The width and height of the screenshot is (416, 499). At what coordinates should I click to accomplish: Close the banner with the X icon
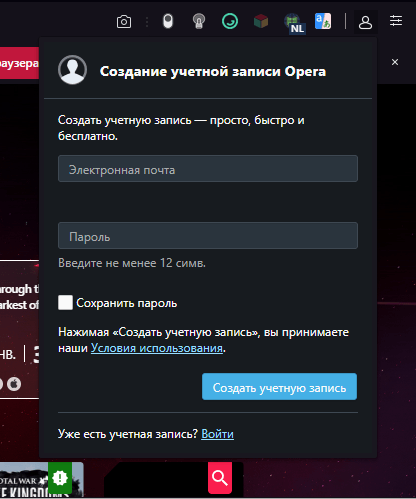click(395, 62)
